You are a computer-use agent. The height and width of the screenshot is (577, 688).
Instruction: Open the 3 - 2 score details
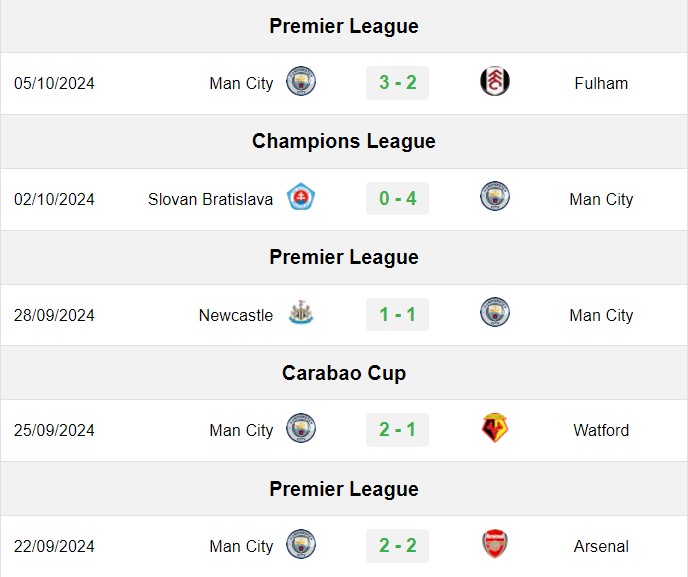398,83
